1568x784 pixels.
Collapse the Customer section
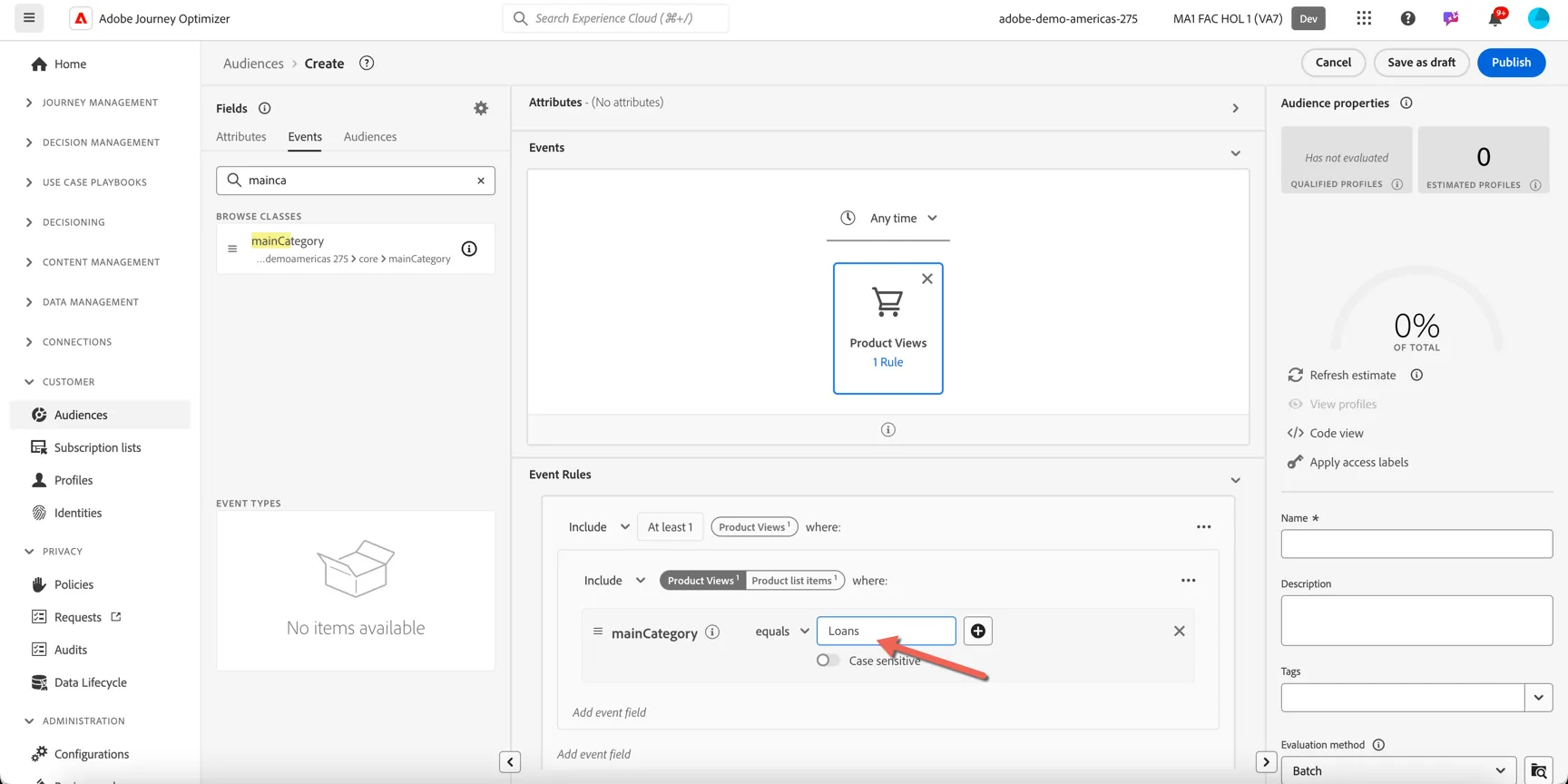pos(29,382)
